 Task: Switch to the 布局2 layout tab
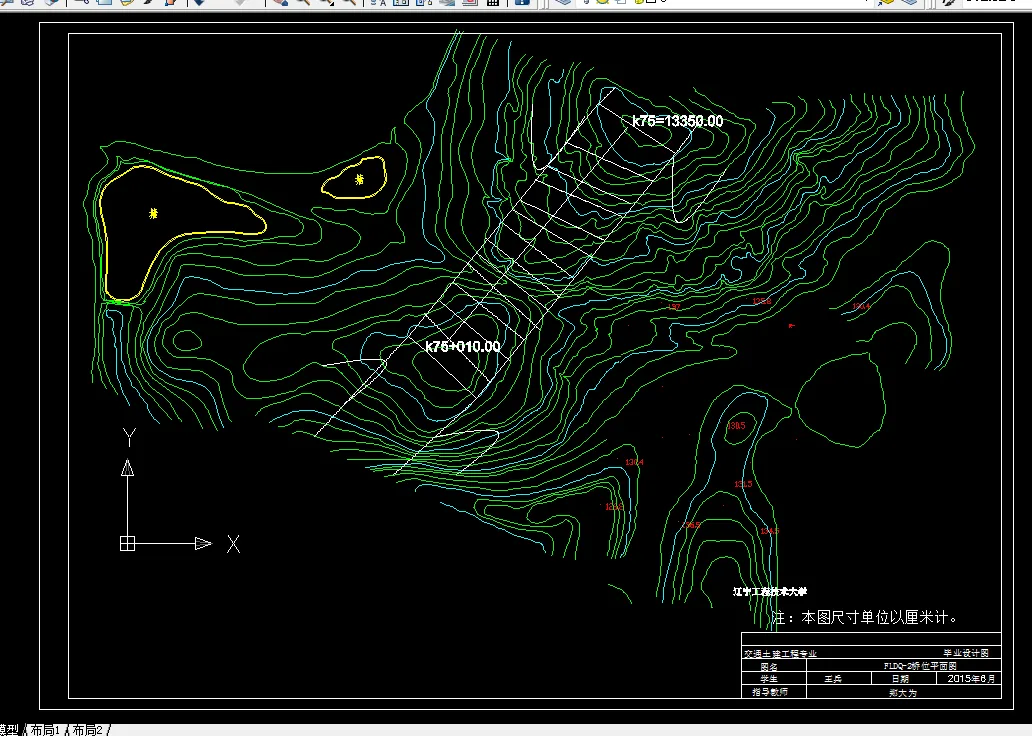[x=88, y=730]
